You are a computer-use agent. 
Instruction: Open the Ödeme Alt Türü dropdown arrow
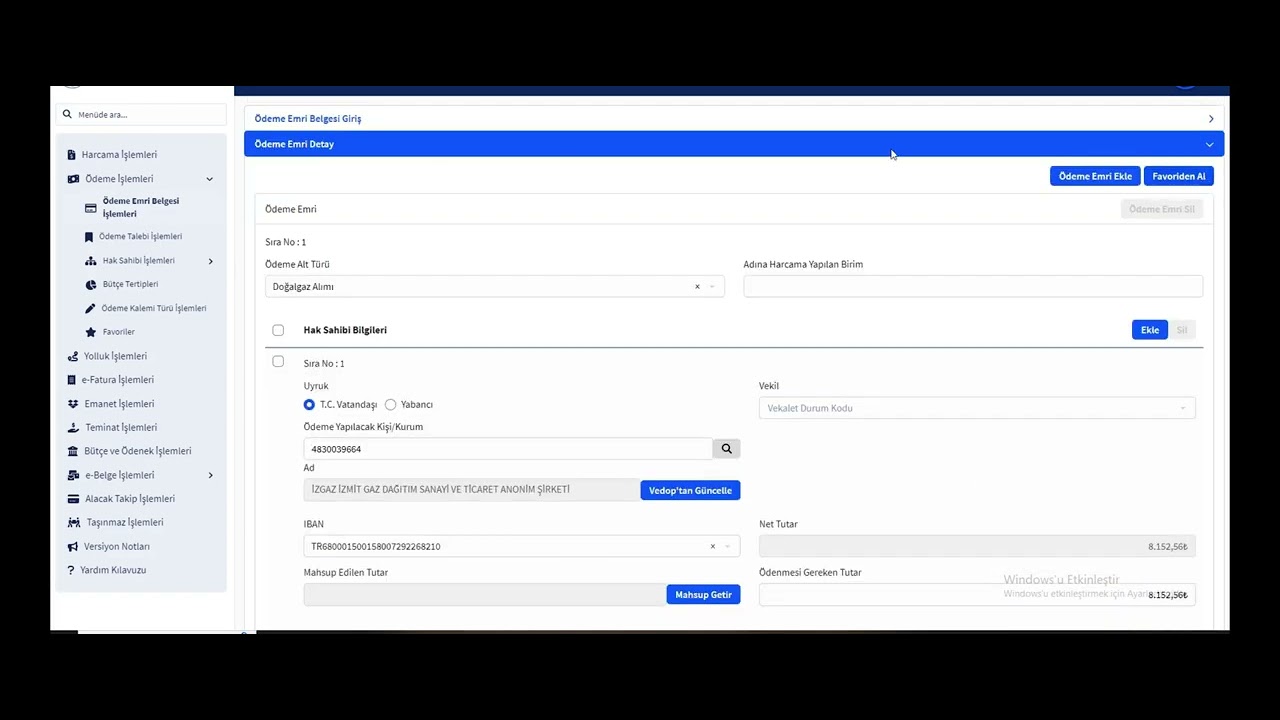coord(712,287)
